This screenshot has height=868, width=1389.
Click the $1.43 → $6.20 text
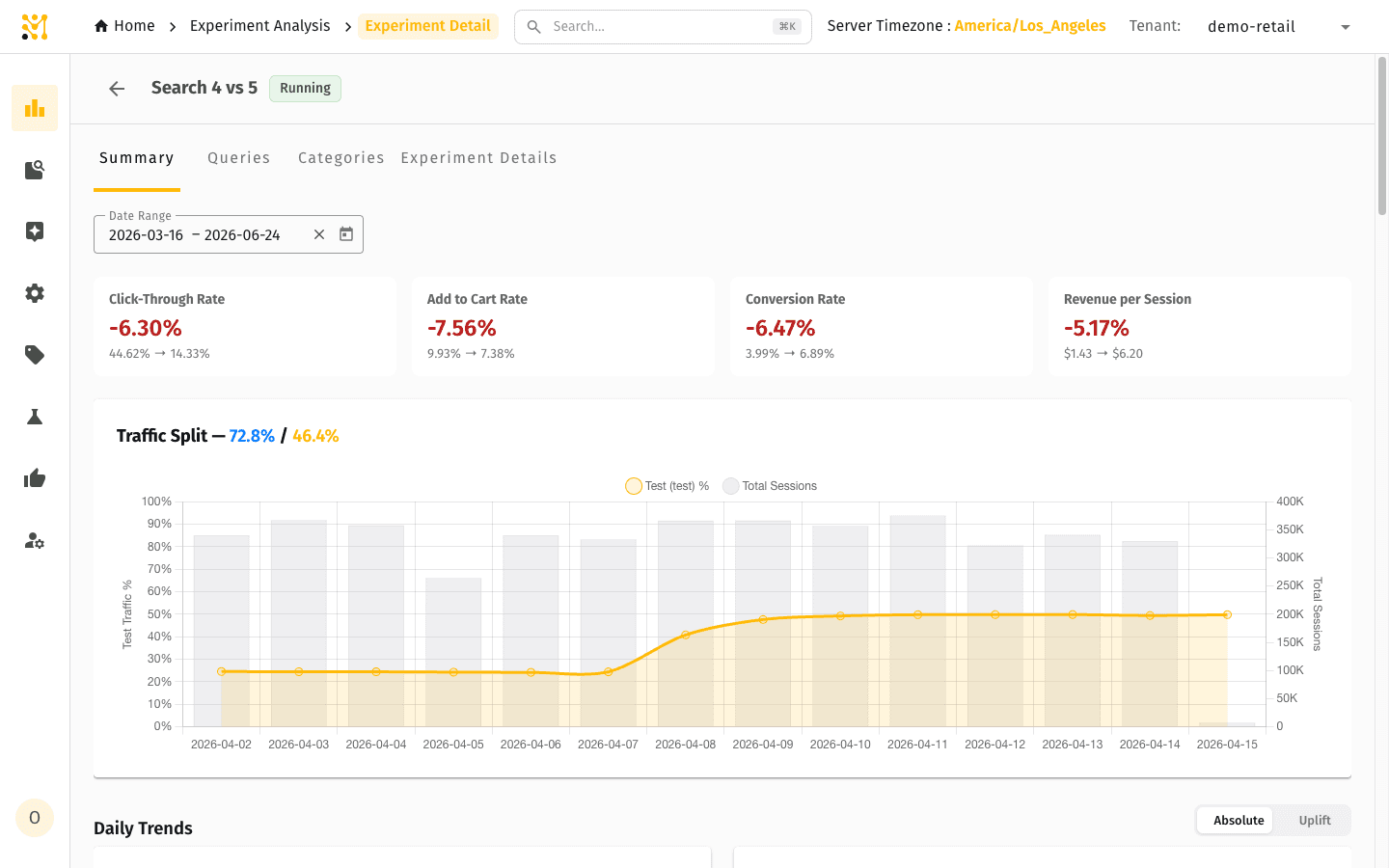tap(1103, 354)
